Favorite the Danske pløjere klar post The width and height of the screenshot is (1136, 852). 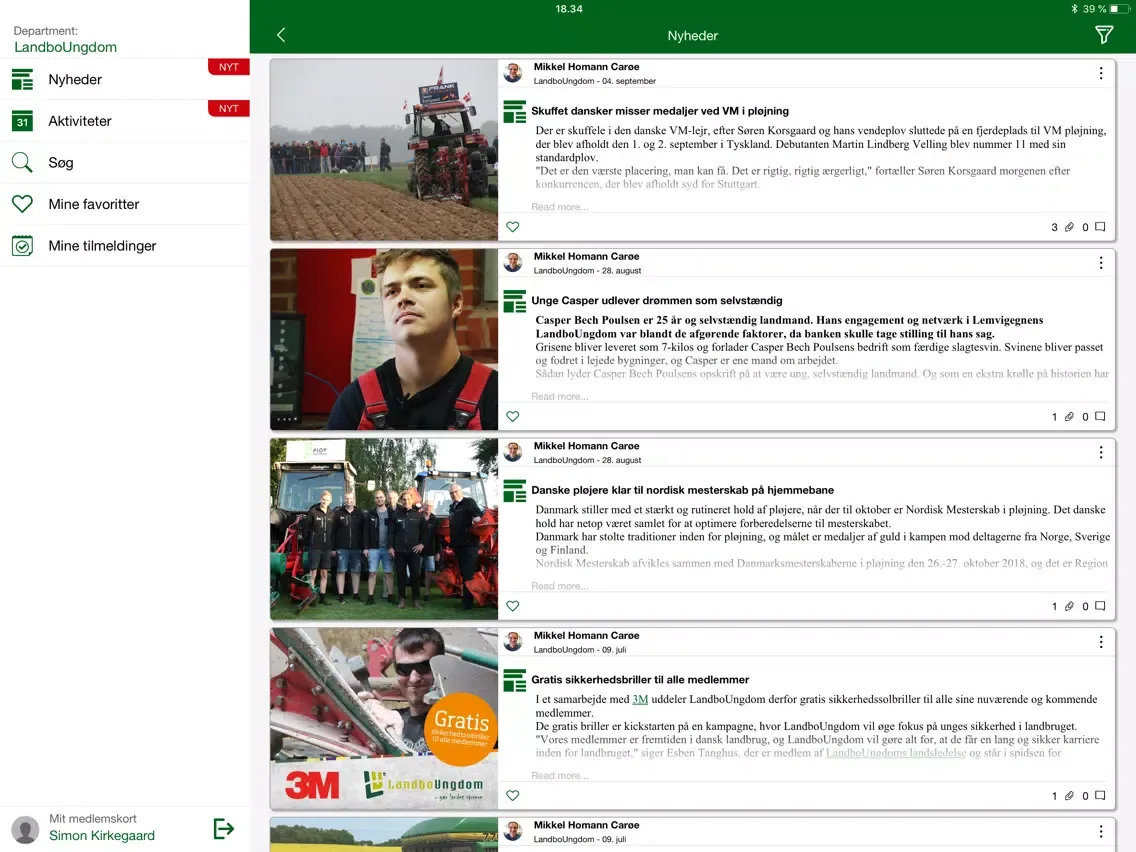(x=513, y=606)
